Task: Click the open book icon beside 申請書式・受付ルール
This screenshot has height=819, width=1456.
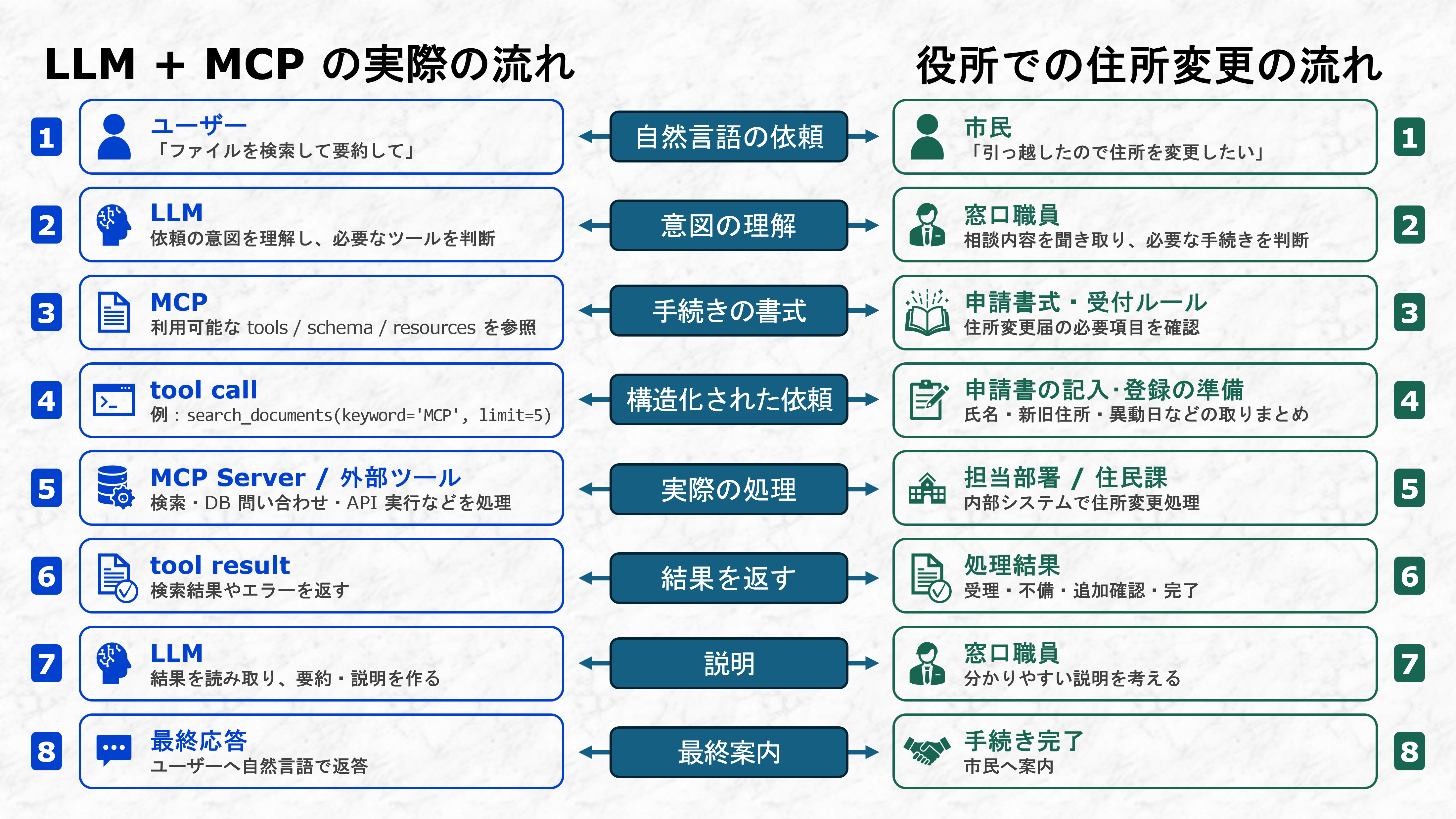Action: [x=927, y=313]
